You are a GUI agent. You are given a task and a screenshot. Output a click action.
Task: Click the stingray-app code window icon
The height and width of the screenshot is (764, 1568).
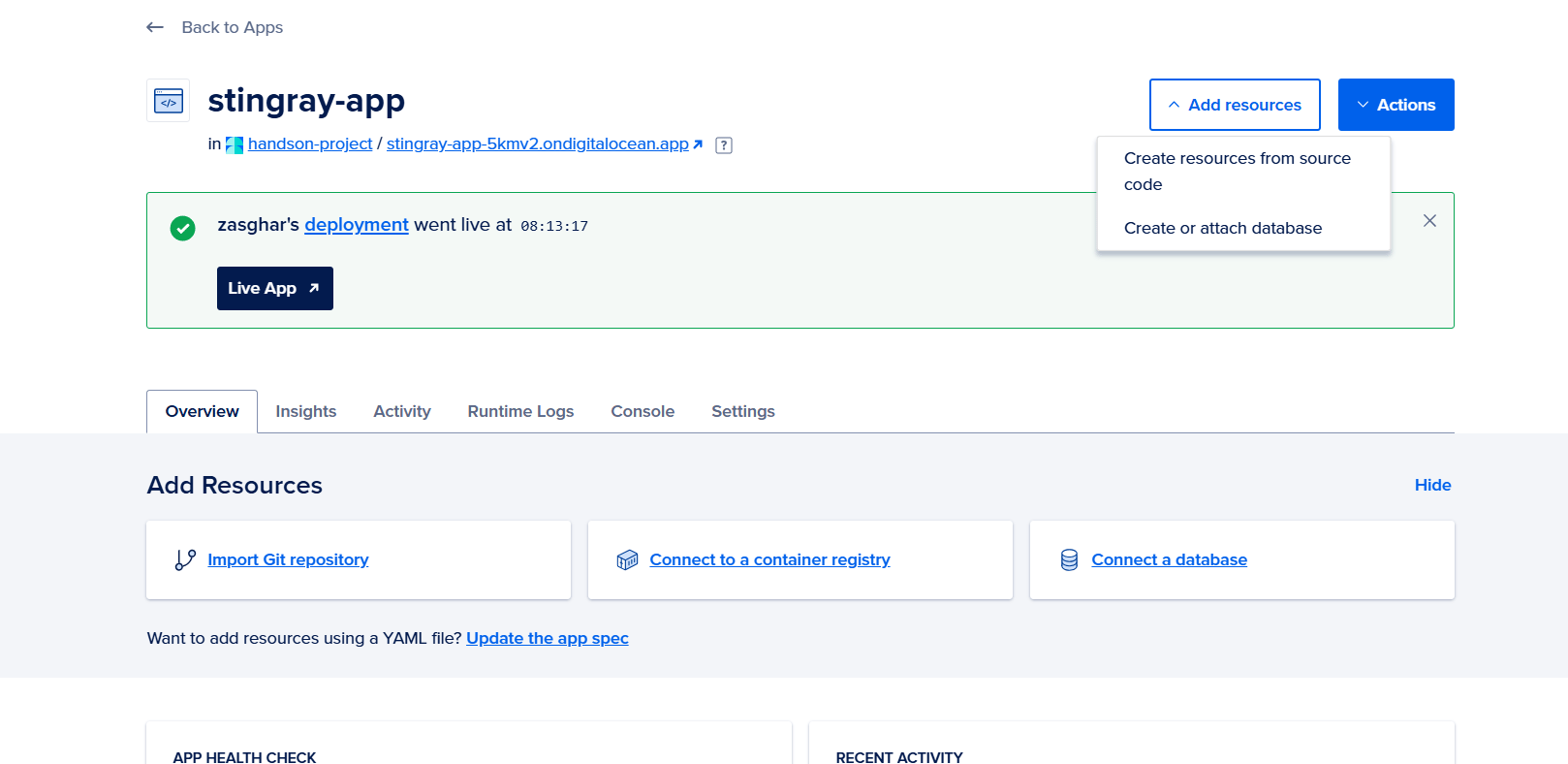[x=169, y=101]
